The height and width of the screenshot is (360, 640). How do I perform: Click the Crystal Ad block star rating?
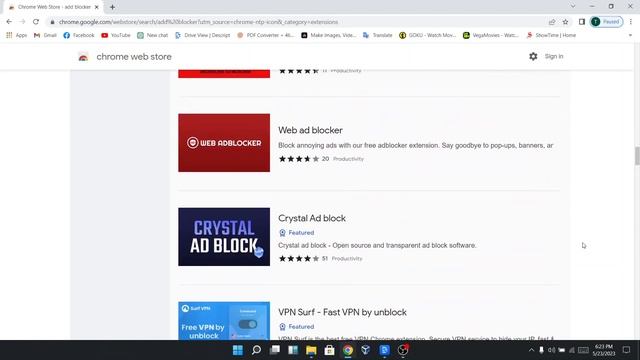click(x=299, y=258)
